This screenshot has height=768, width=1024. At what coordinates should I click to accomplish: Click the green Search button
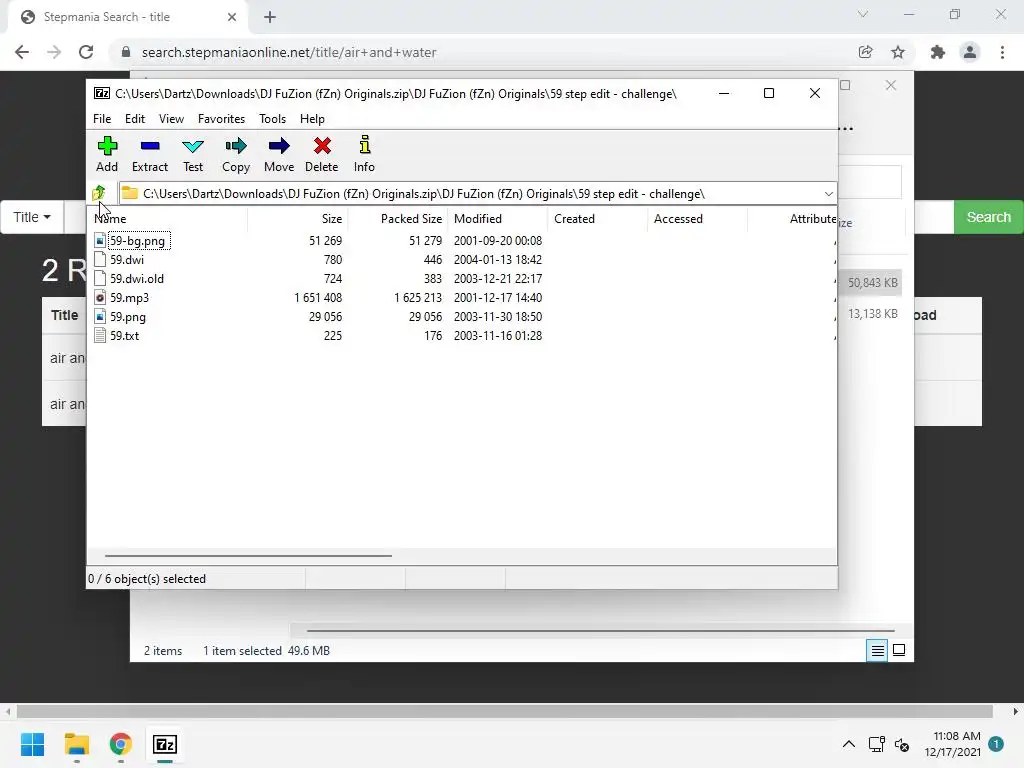[988, 217]
